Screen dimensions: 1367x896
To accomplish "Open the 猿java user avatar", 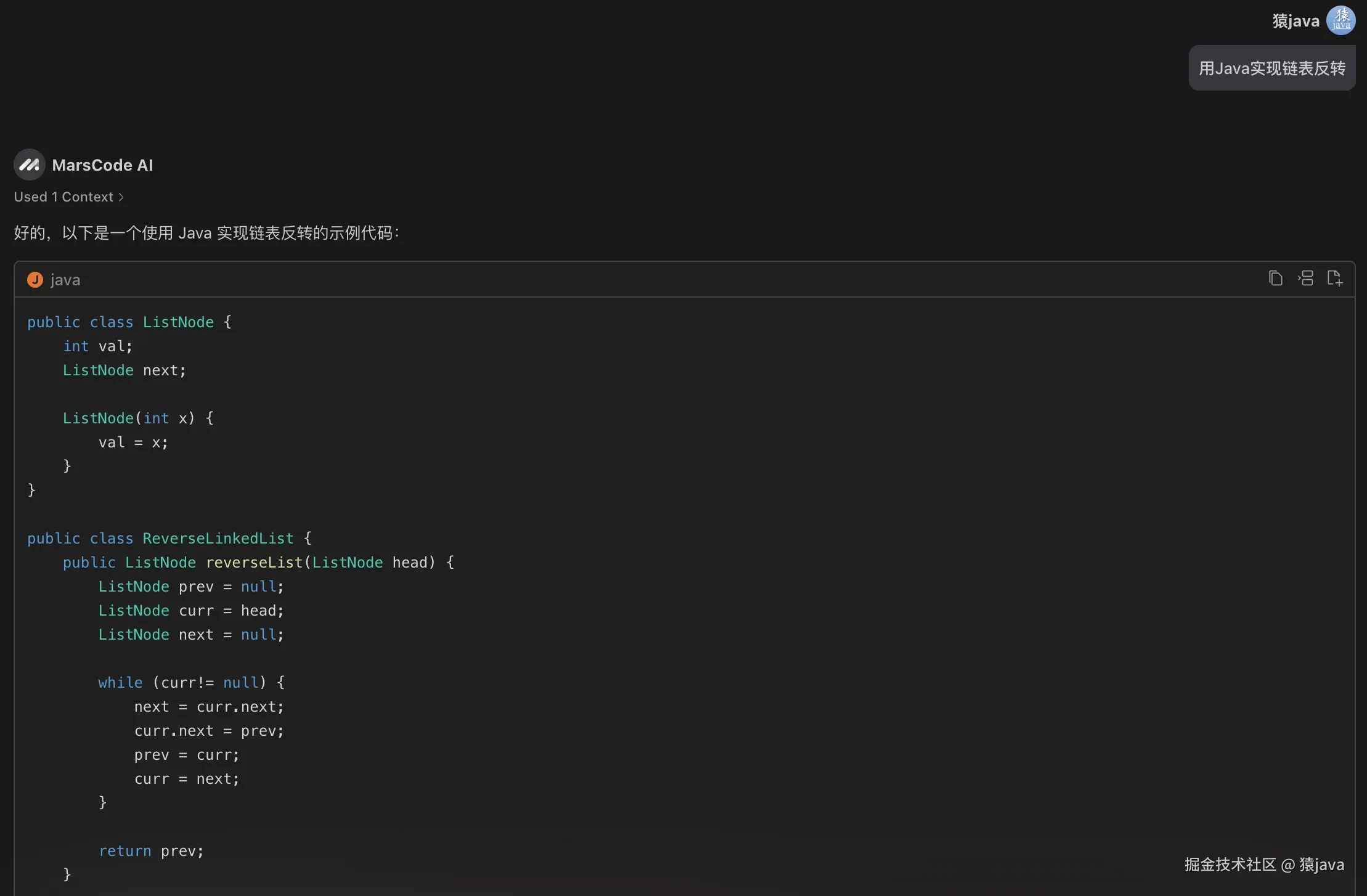I will click(x=1340, y=20).
